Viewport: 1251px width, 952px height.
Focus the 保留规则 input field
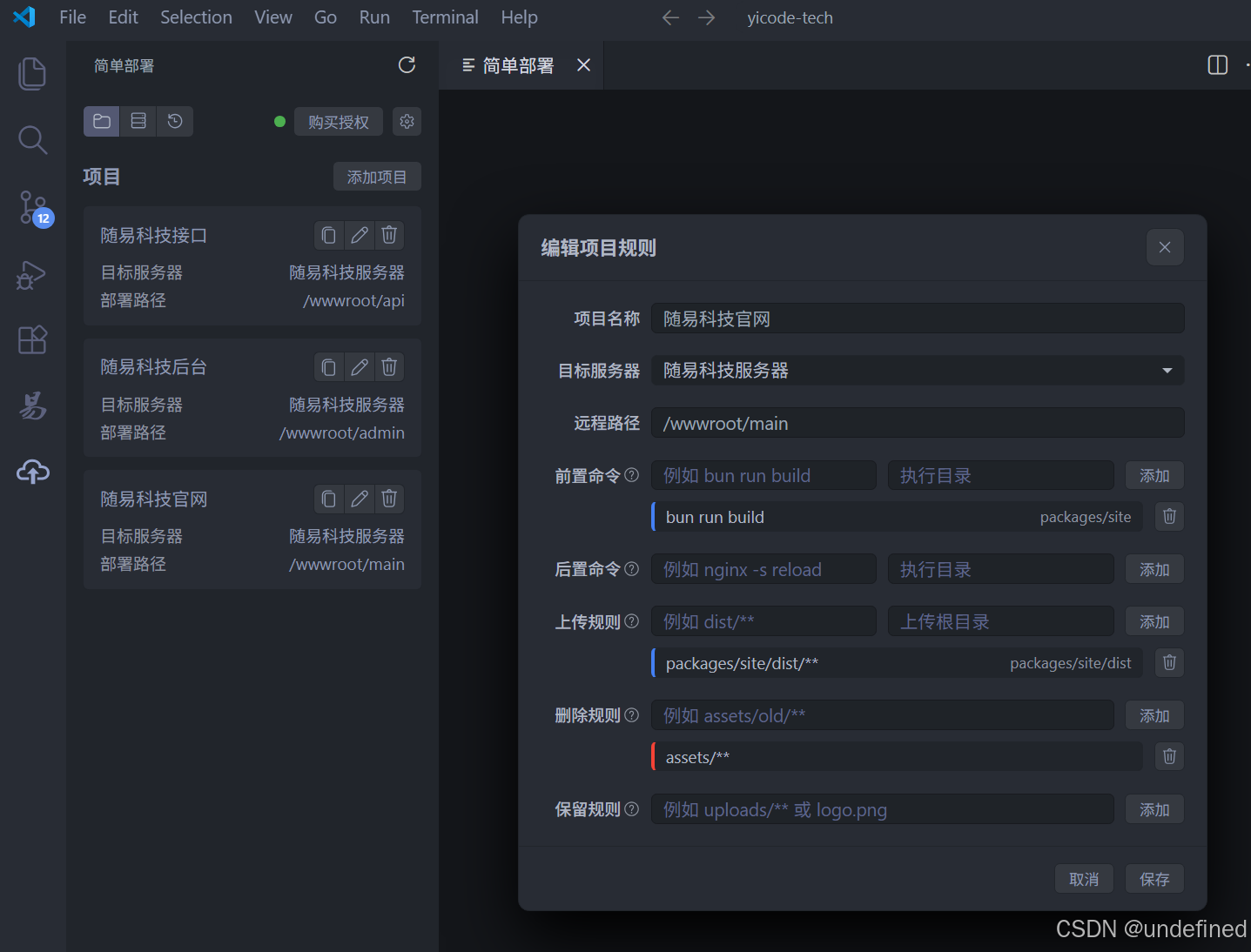(883, 809)
